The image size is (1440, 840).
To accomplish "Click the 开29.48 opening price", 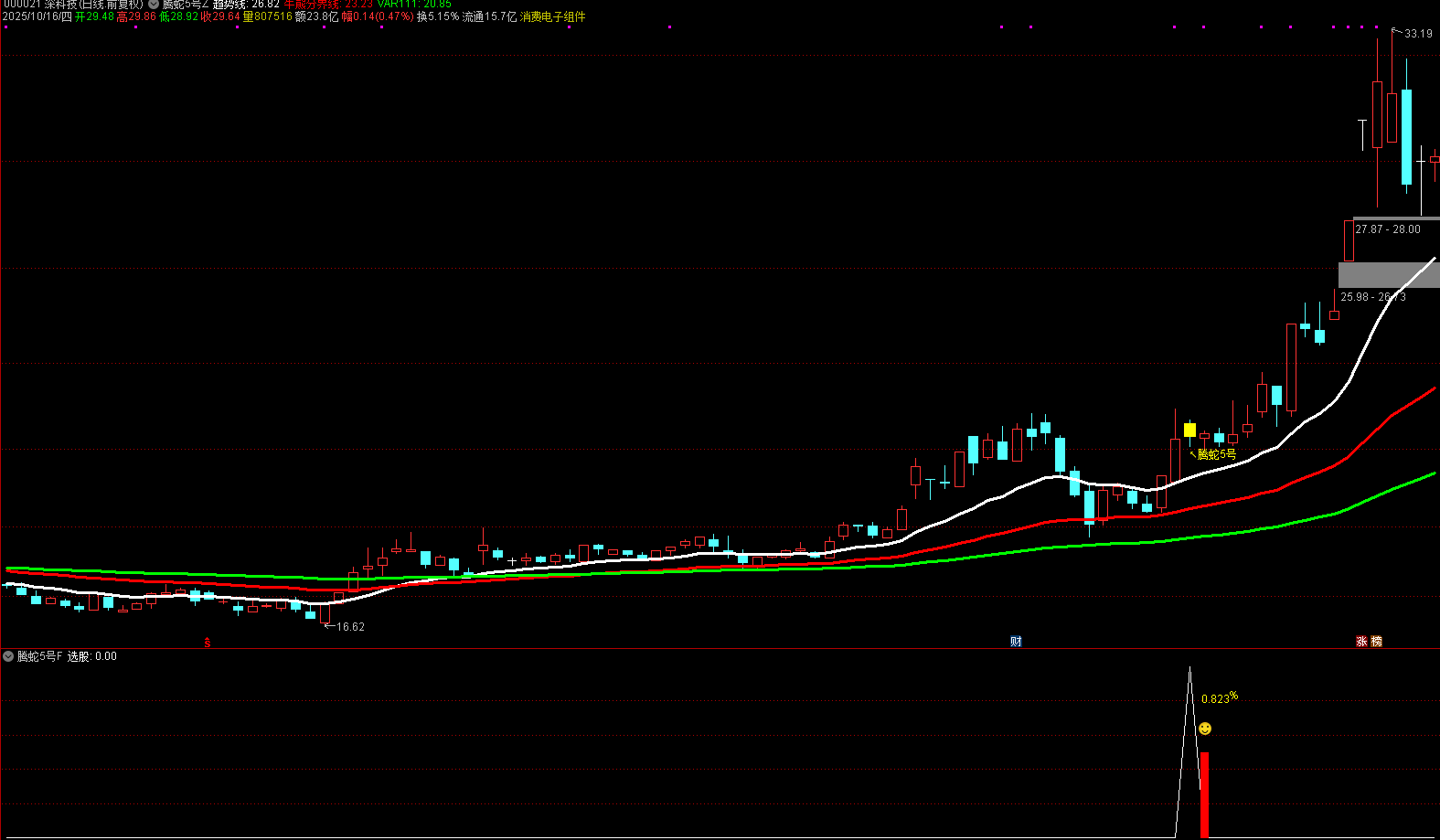I will click(94, 16).
